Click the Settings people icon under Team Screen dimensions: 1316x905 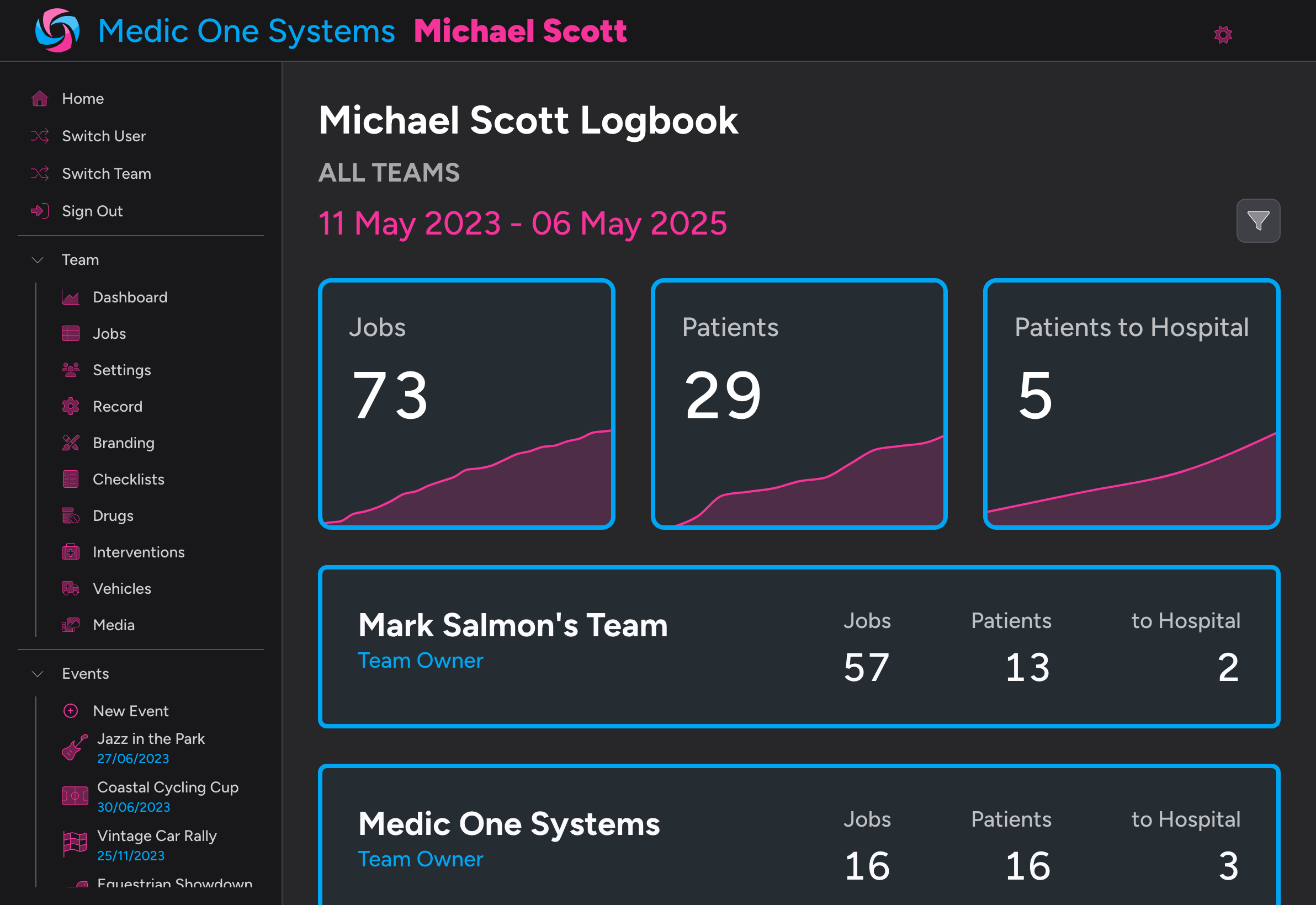point(70,370)
